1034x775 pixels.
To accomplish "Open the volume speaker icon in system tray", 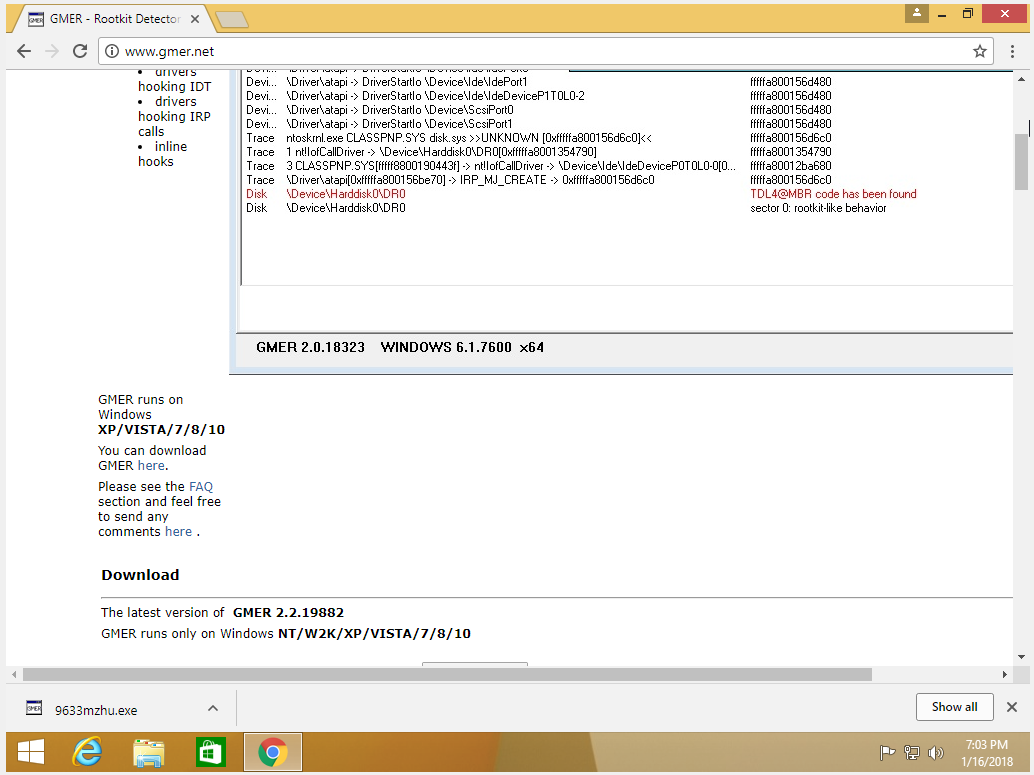I will pyautogui.click(x=936, y=752).
